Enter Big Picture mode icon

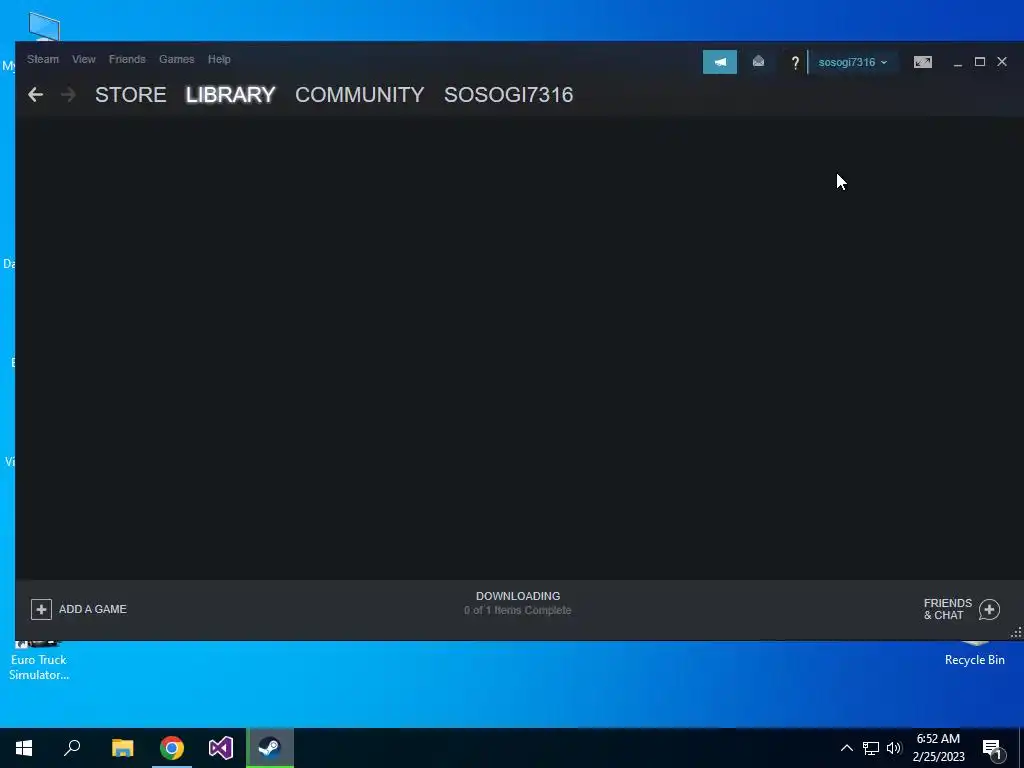(923, 62)
